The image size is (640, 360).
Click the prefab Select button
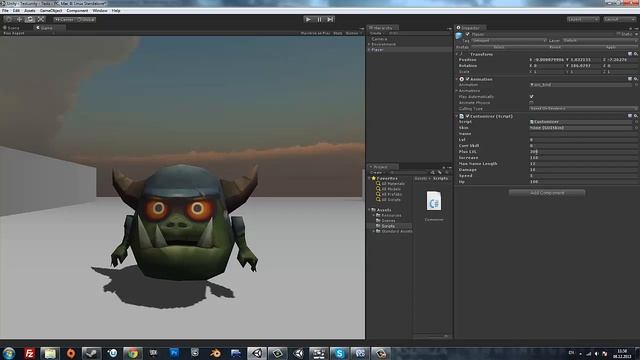[499, 47]
